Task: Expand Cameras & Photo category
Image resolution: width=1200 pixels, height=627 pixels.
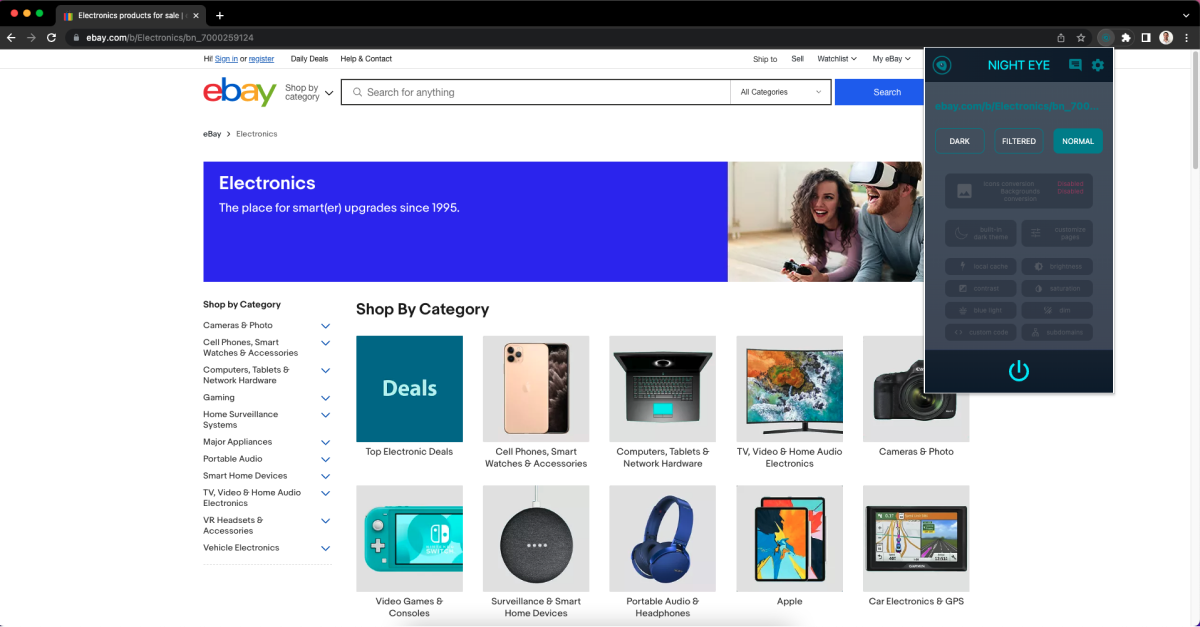Action: click(x=325, y=326)
